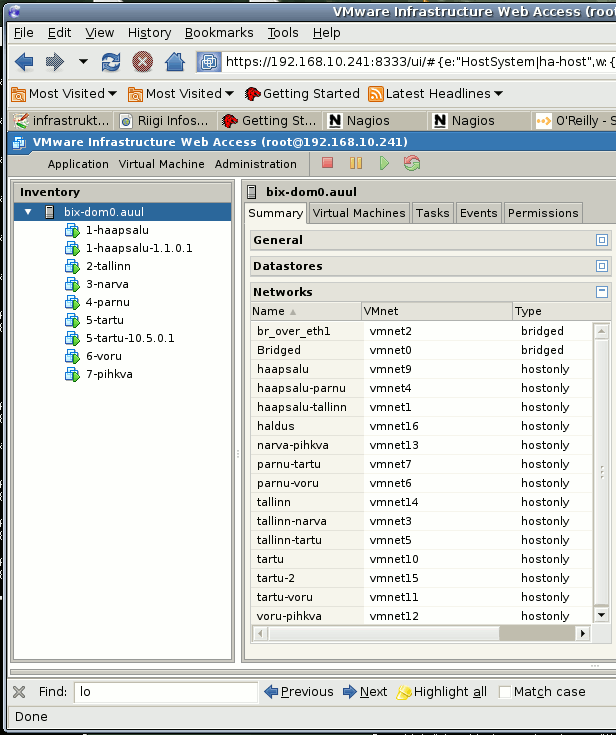Viewport: 616px width, 735px height.
Task: Switch to the first Nagios browser tab
Action: click(x=375, y=121)
